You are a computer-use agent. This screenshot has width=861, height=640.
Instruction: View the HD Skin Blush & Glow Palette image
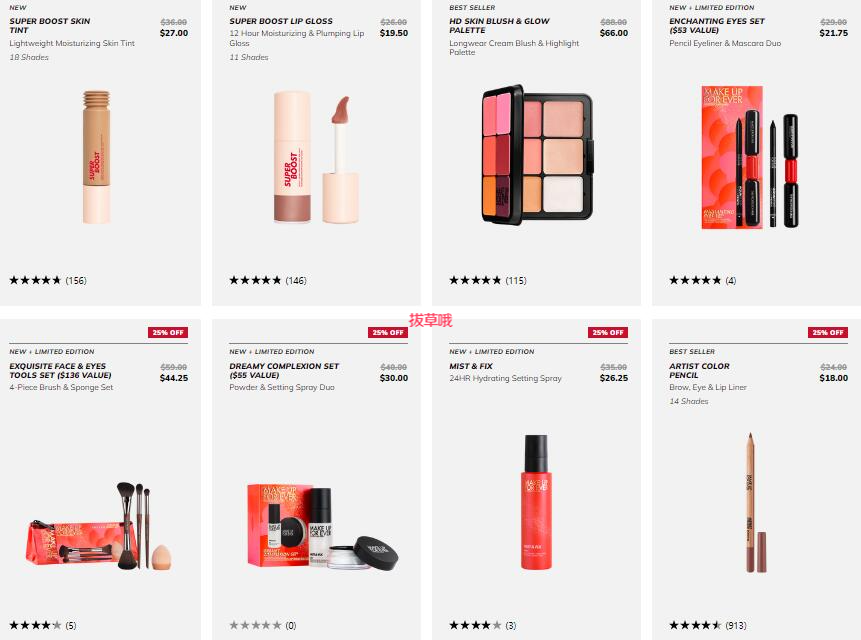point(537,155)
